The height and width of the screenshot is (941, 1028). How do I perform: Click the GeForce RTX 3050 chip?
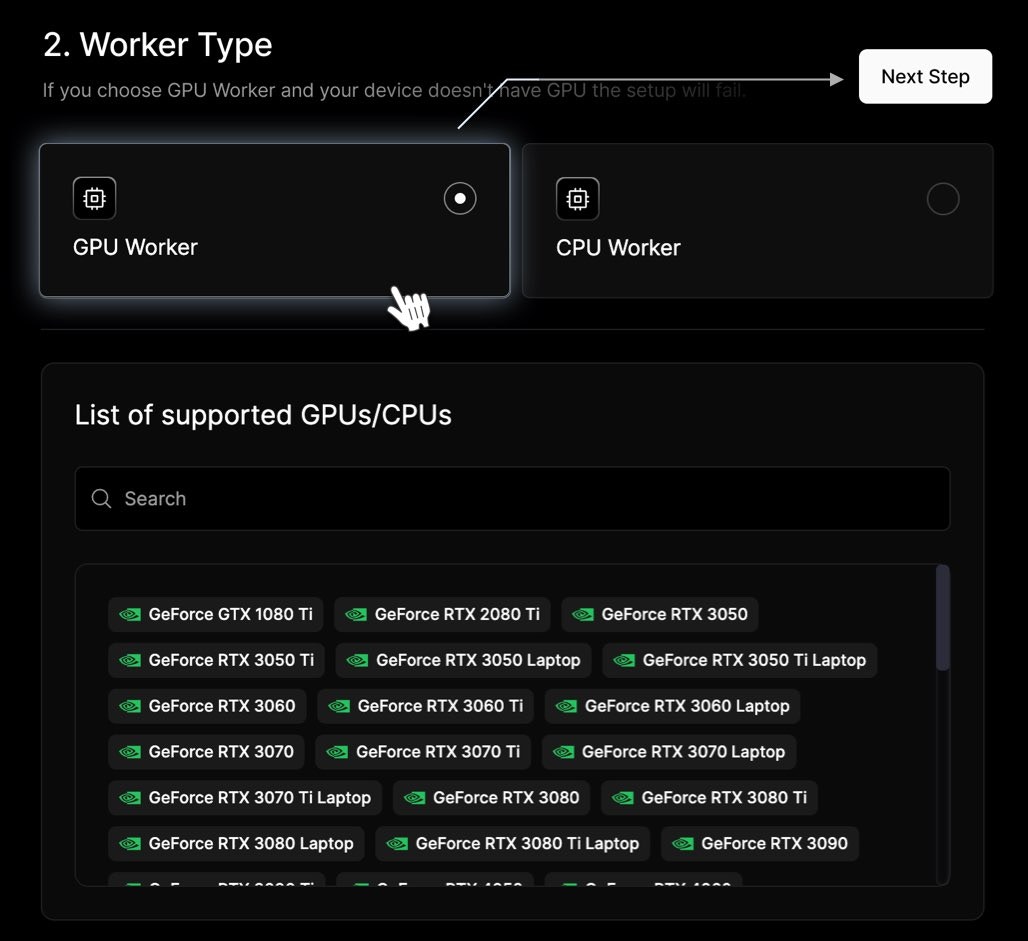(x=660, y=614)
